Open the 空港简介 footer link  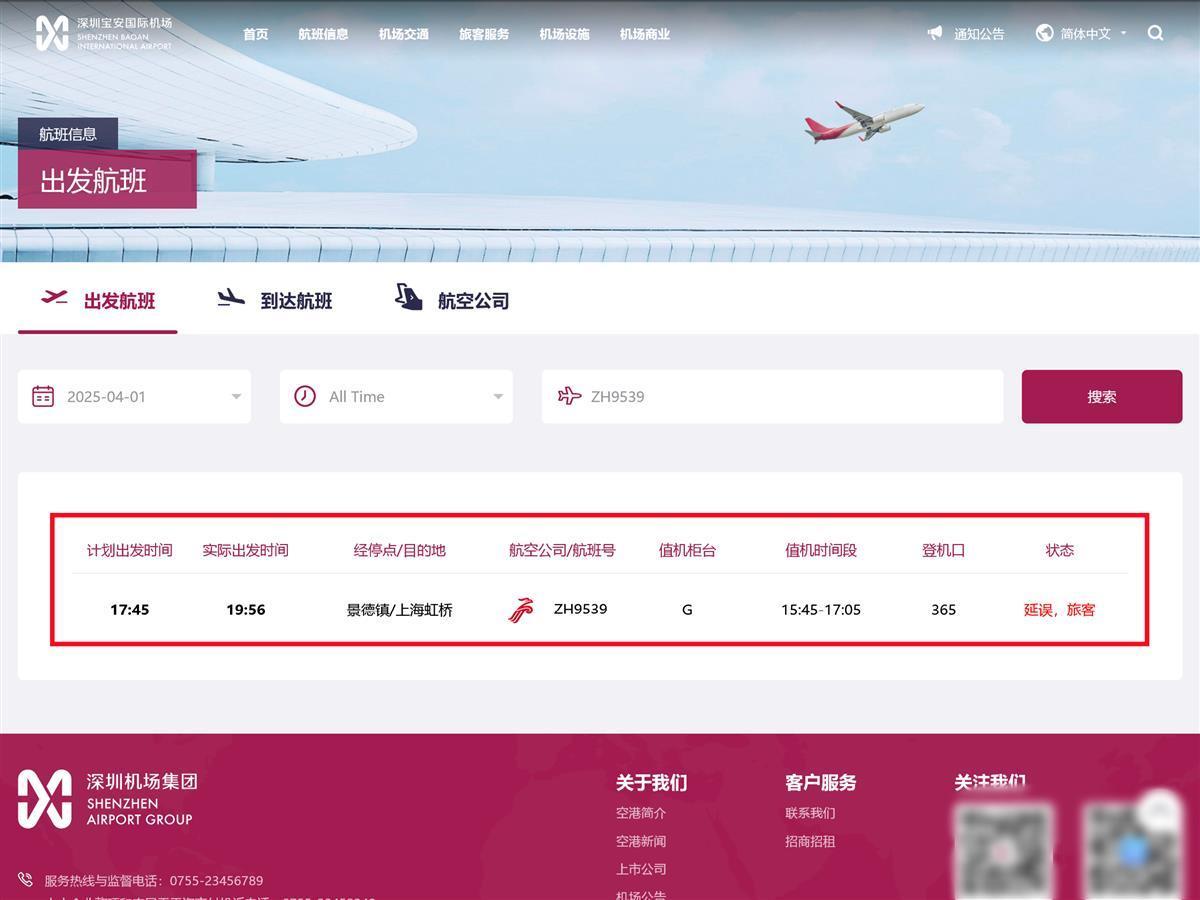pos(641,813)
